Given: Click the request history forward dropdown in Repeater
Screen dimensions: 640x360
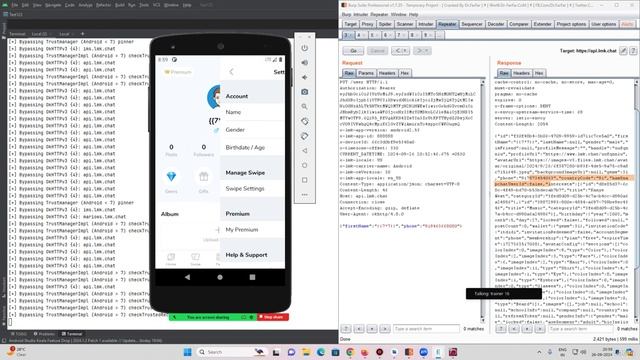Looking at the screenshot, I should point(422,51).
